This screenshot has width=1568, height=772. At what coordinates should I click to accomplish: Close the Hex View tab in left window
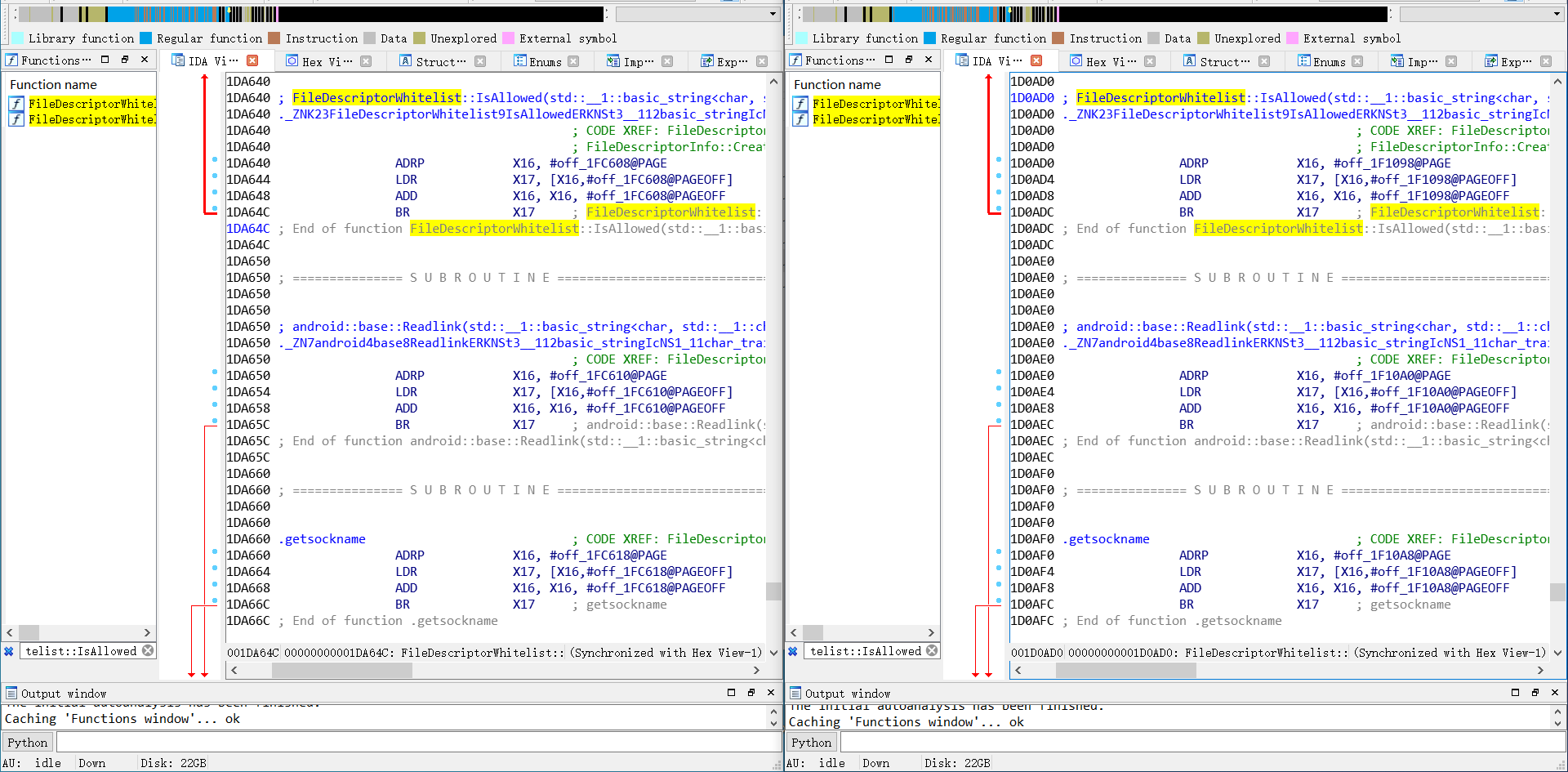coord(366,61)
